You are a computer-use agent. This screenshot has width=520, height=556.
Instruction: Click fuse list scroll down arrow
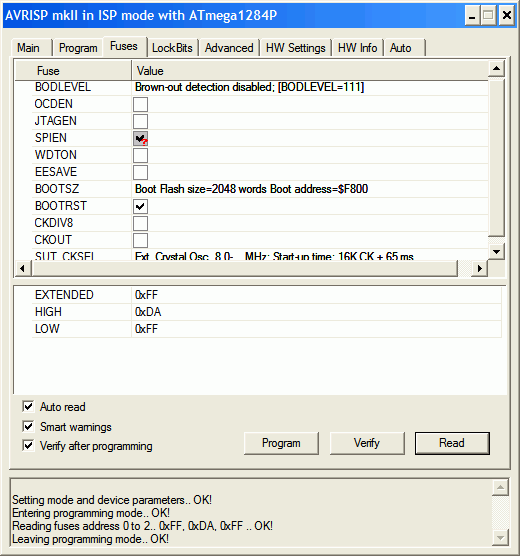point(497,252)
